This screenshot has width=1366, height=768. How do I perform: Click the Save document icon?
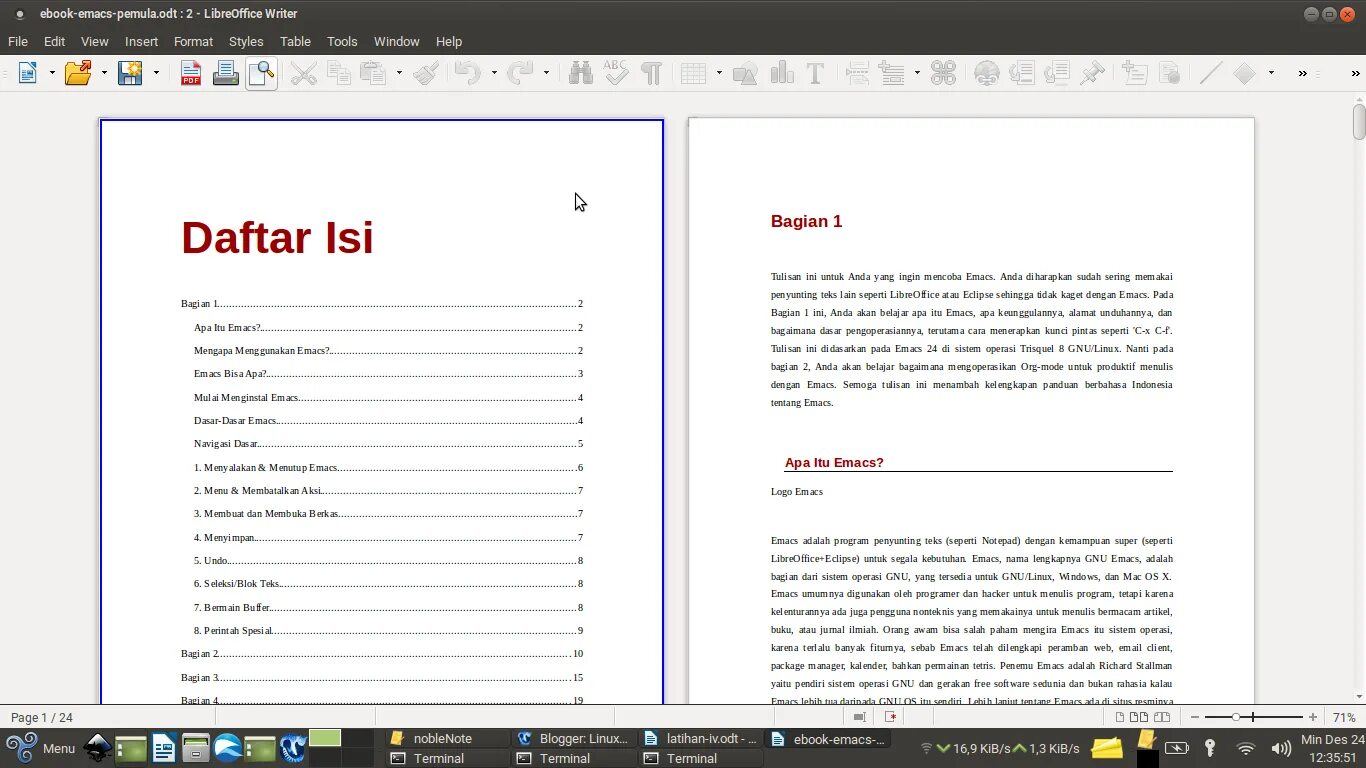[130, 73]
